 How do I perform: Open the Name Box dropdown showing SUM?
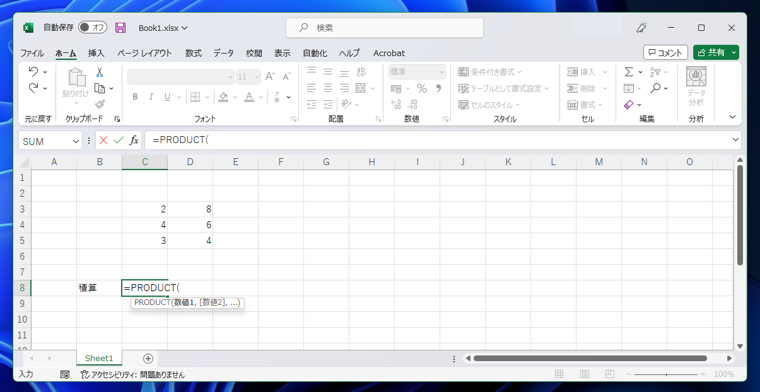pyautogui.click(x=76, y=141)
